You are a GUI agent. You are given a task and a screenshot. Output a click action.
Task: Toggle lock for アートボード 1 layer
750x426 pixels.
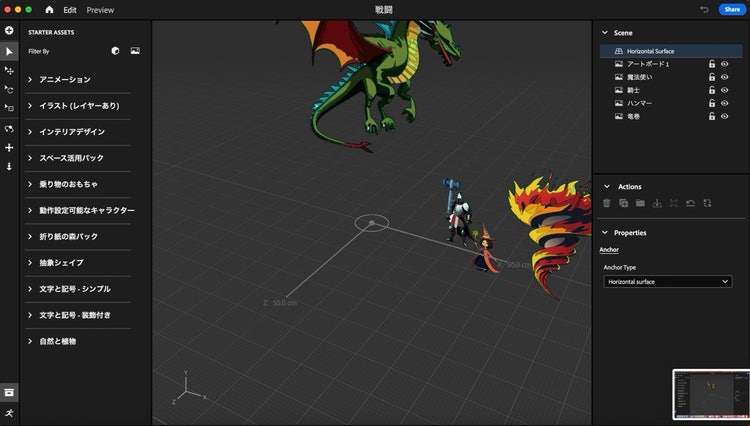coord(712,64)
